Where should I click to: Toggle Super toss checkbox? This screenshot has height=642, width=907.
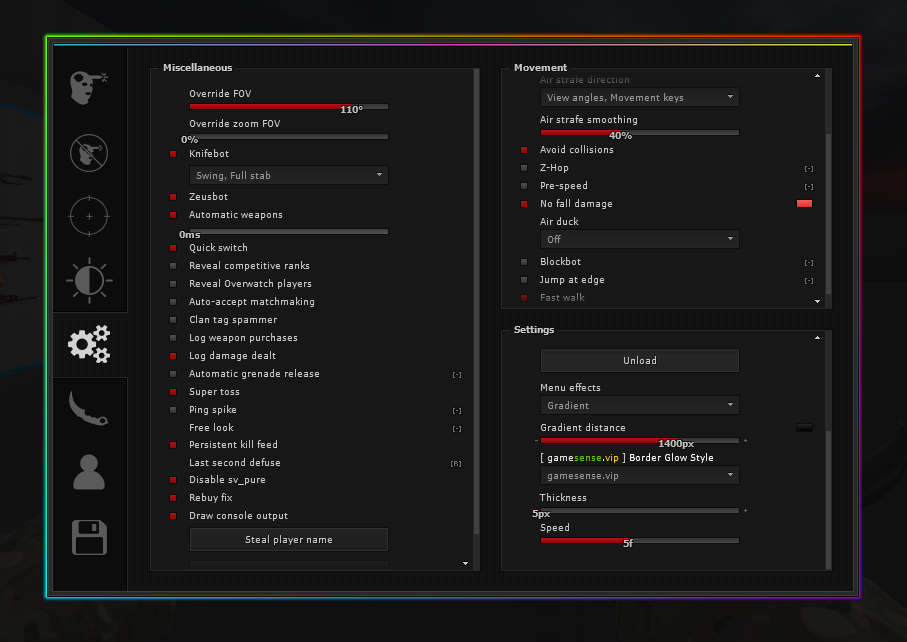tap(173, 392)
